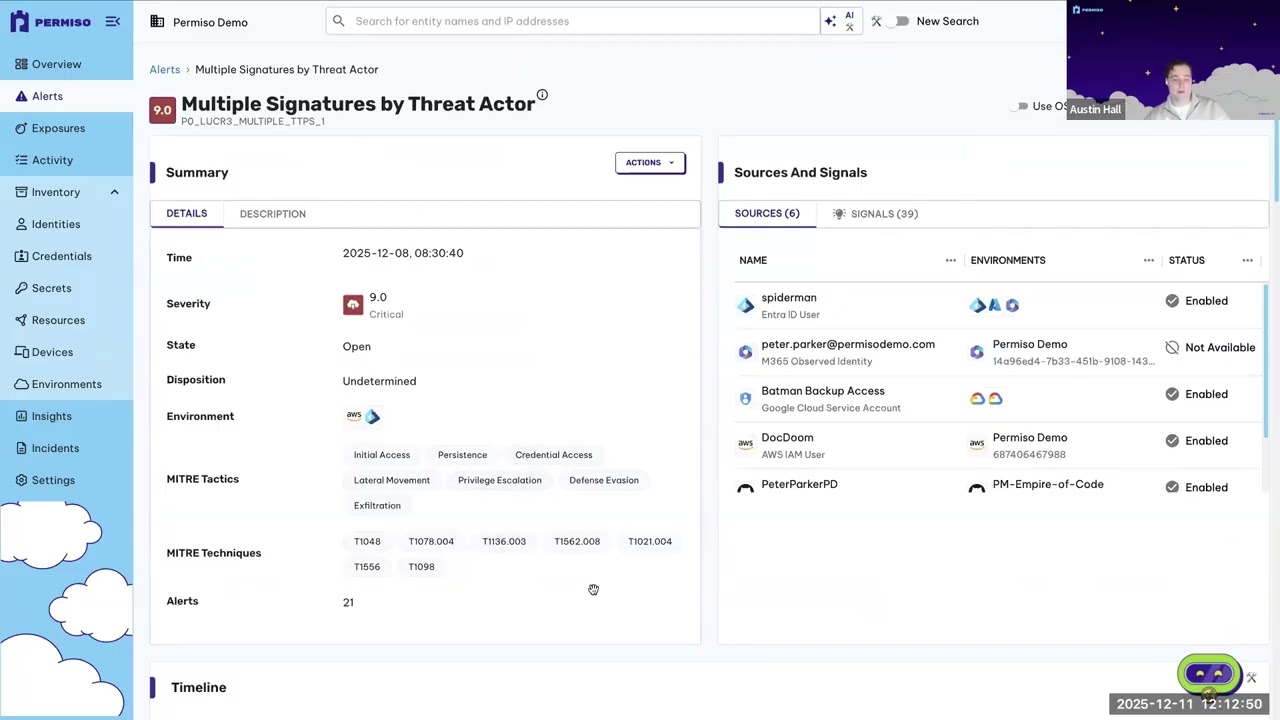Click technique T1136.003 tag

(504, 542)
